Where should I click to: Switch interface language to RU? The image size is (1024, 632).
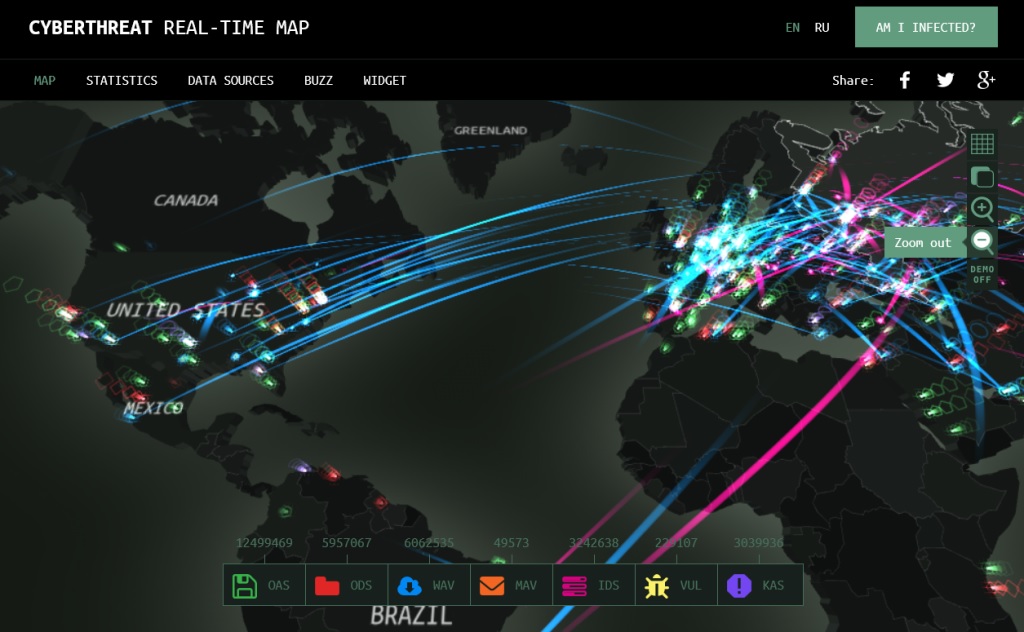click(822, 27)
